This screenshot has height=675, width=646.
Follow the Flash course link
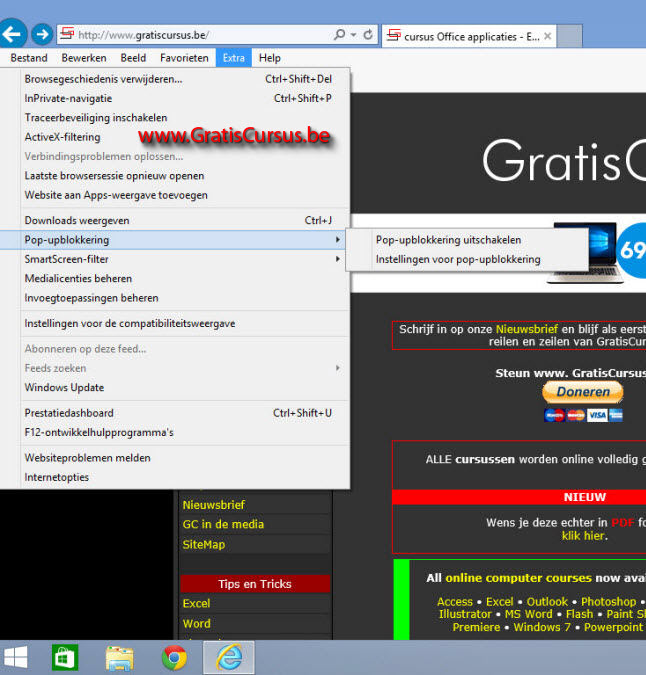[x=579, y=614]
